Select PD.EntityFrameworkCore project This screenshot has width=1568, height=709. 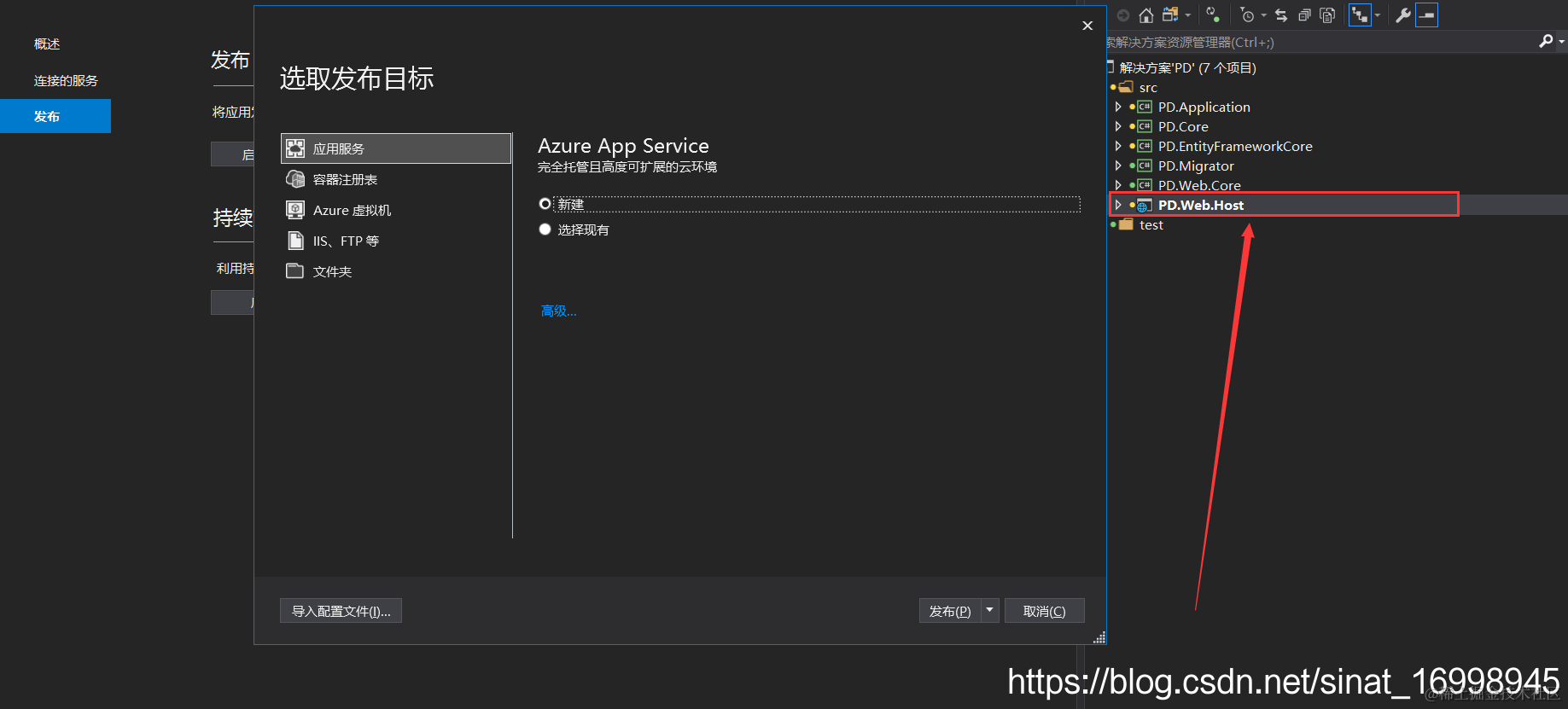1235,146
